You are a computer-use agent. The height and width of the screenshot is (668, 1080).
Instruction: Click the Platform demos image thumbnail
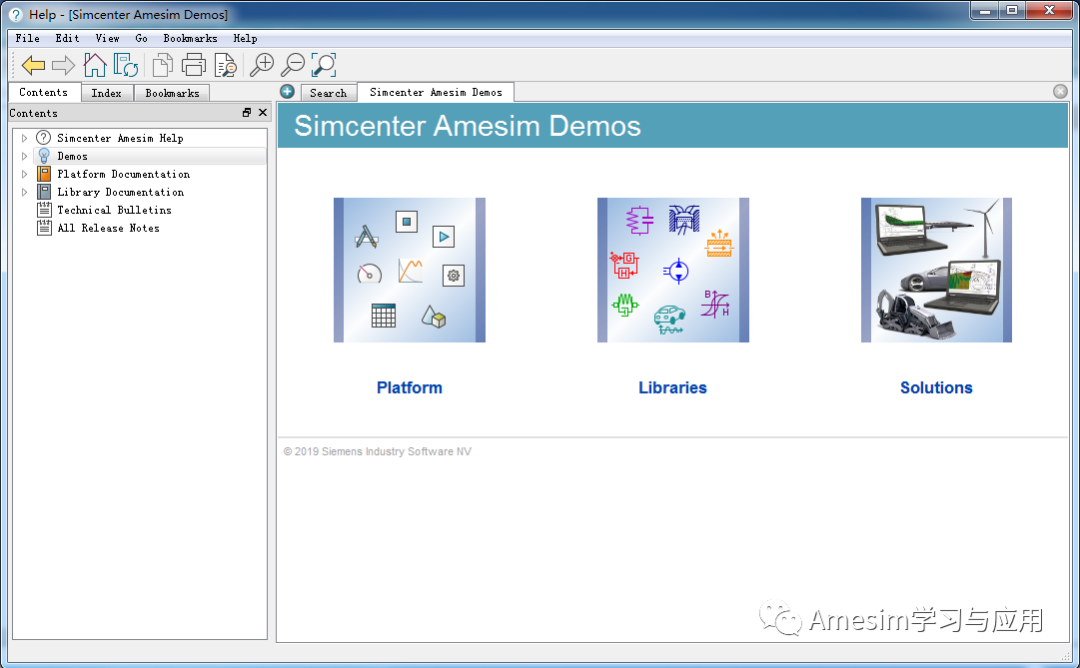click(x=409, y=270)
